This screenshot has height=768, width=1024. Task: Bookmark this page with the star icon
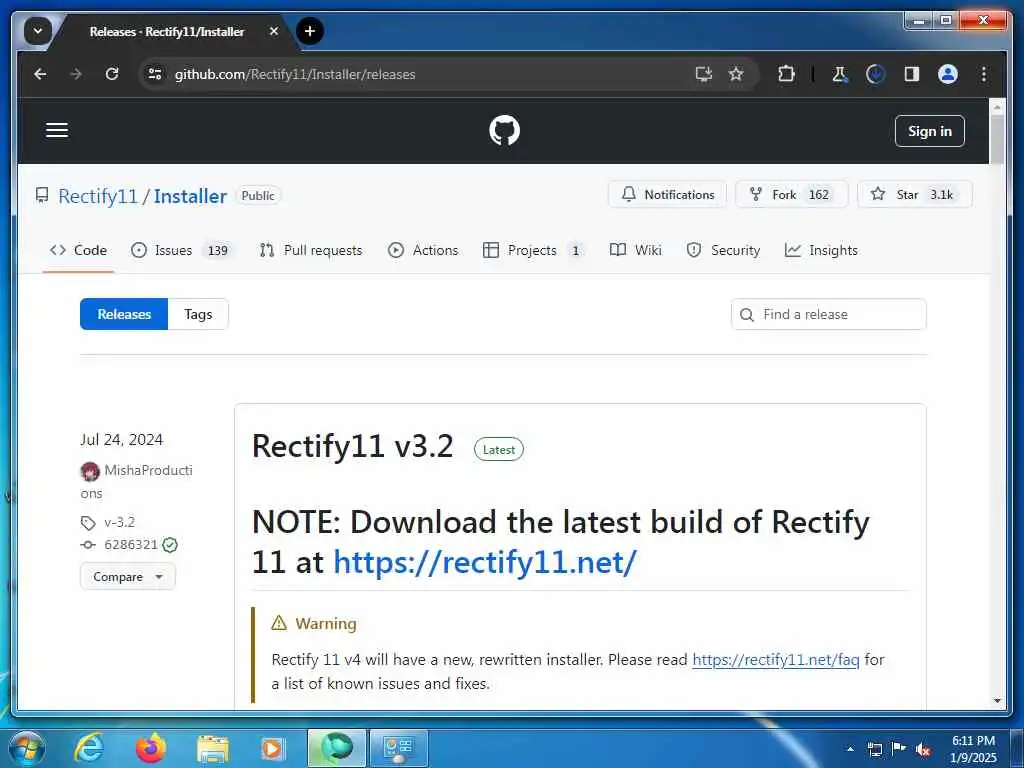coord(736,74)
